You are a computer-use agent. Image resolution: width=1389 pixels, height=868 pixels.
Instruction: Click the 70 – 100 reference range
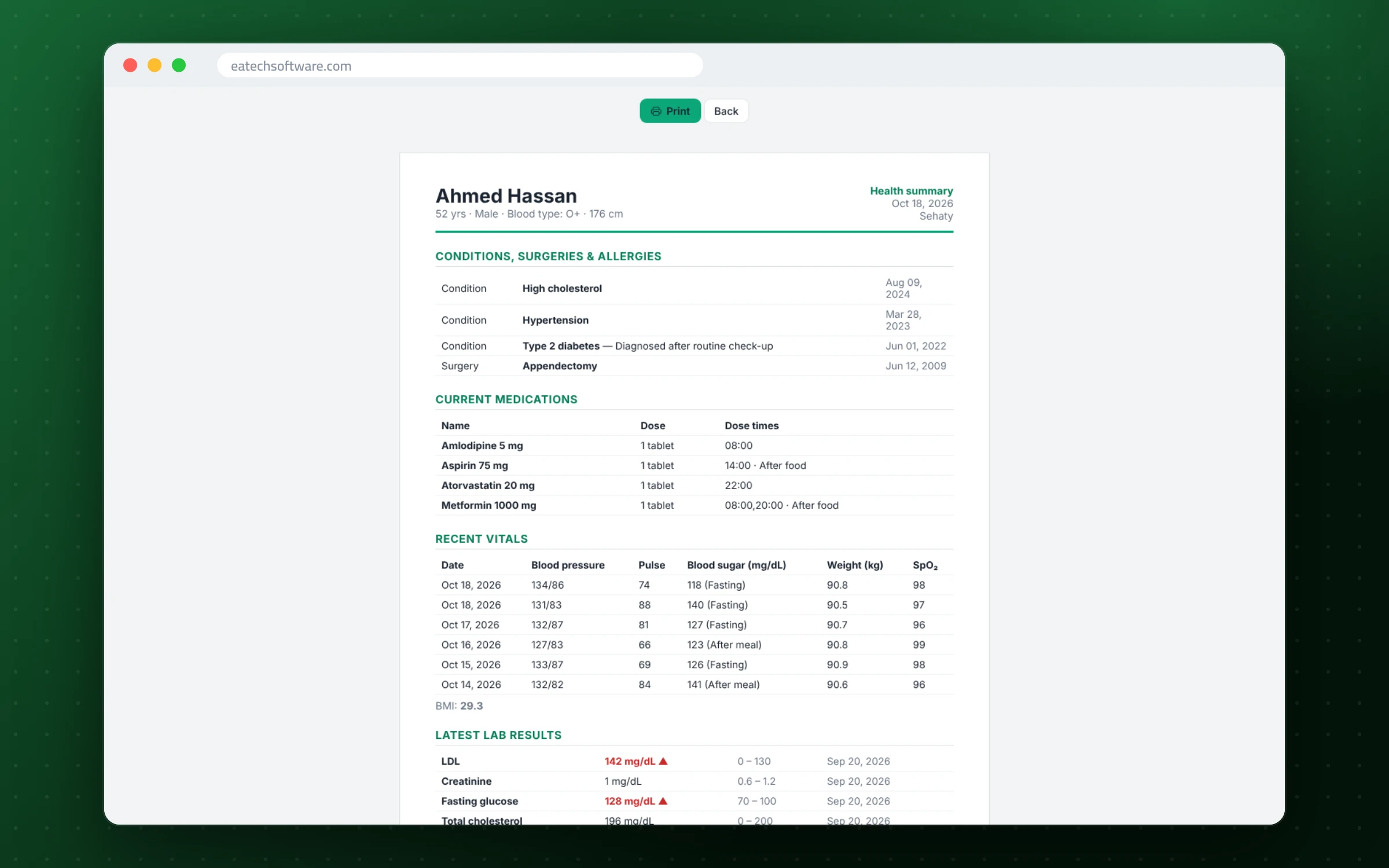pyautogui.click(x=756, y=801)
